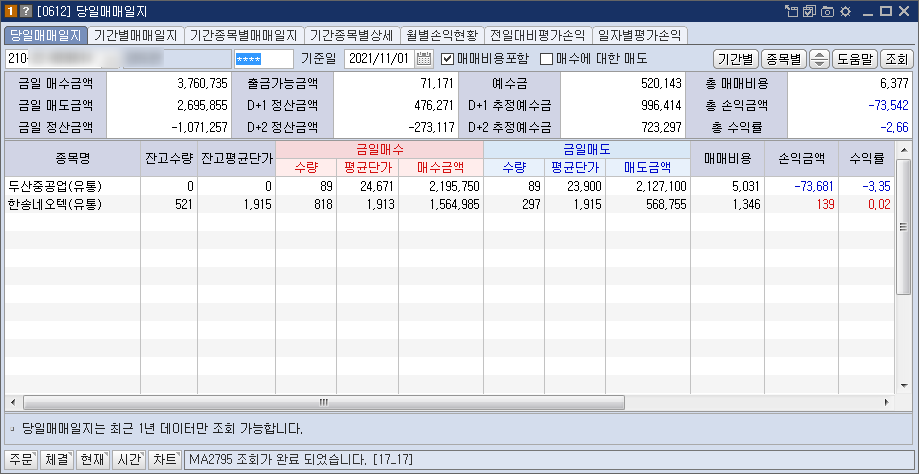
Task: Open the 전일대비평가손익 tab
Action: (x=538, y=35)
